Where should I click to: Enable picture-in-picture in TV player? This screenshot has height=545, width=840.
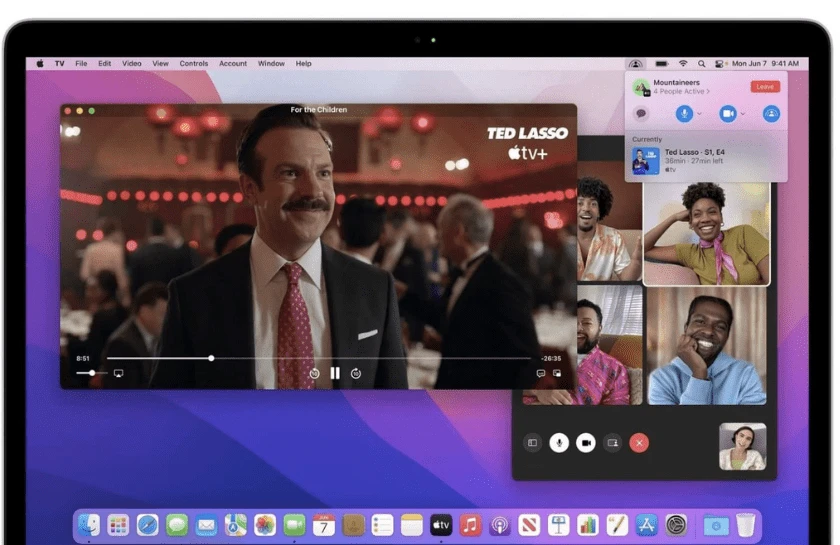pyautogui.click(x=557, y=373)
